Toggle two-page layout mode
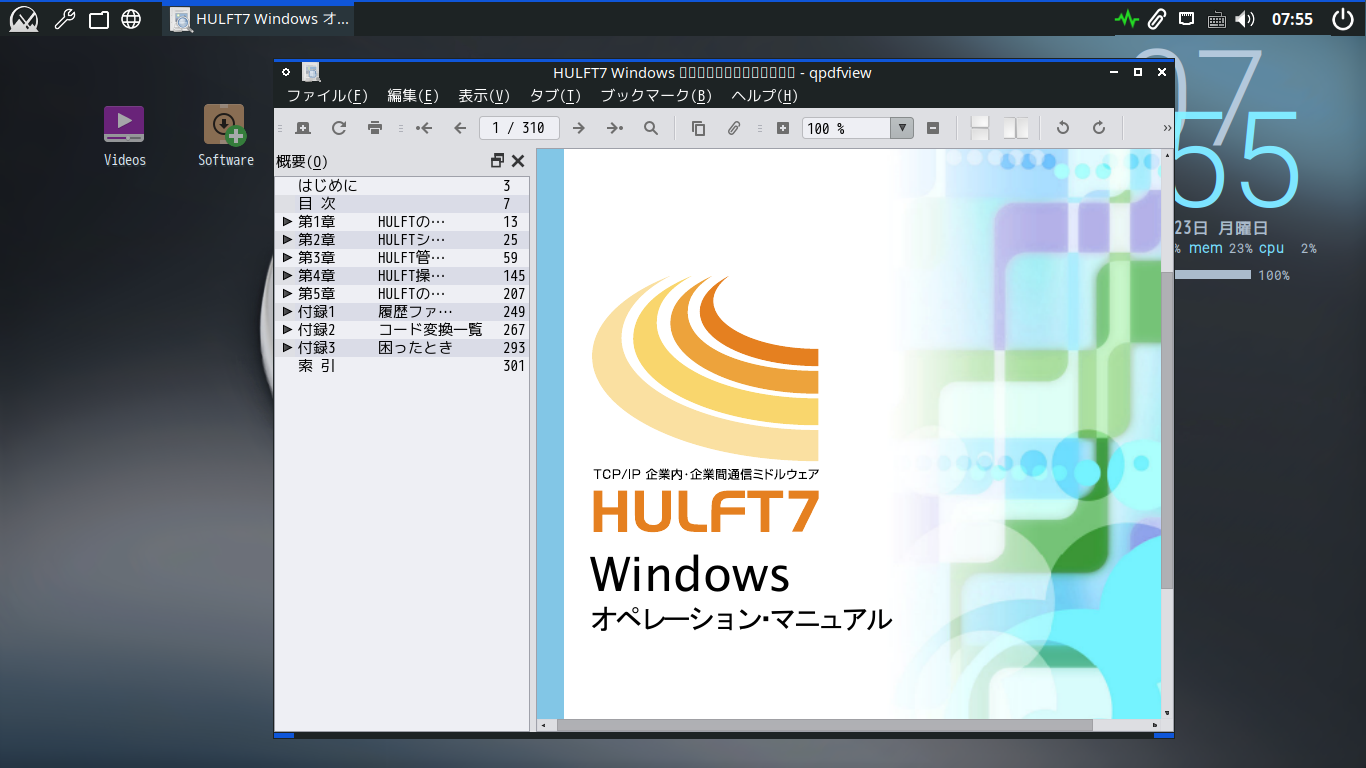This screenshot has width=1366, height=768. 1016,128
